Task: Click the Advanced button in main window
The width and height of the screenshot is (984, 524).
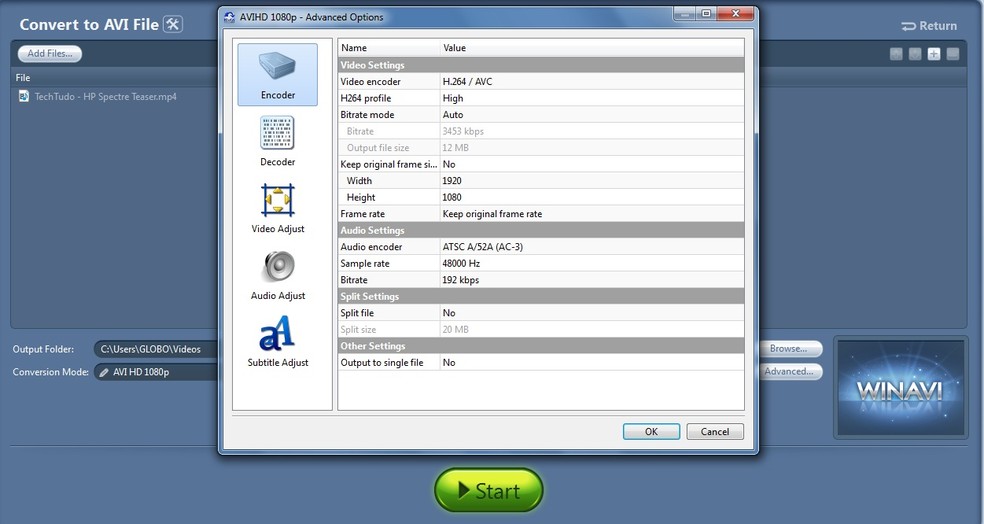Action: pos(789,372)
